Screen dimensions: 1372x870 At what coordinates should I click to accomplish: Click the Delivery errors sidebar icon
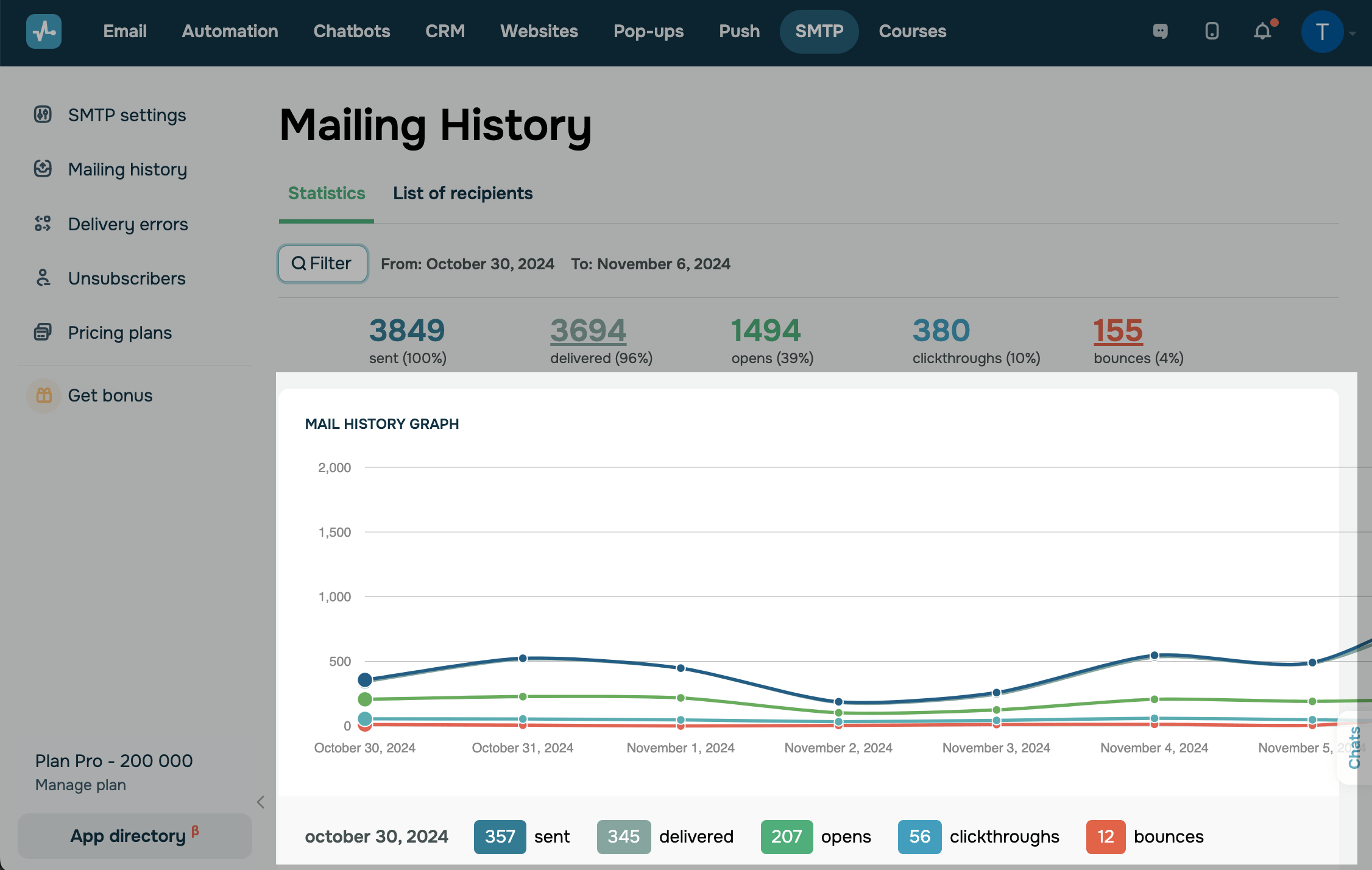tap(43, 224)
